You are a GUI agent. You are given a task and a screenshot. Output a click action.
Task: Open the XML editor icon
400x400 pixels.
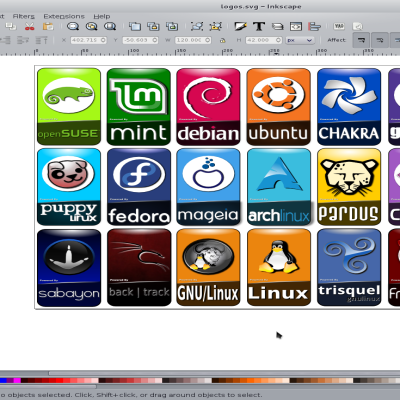(296, 26)
